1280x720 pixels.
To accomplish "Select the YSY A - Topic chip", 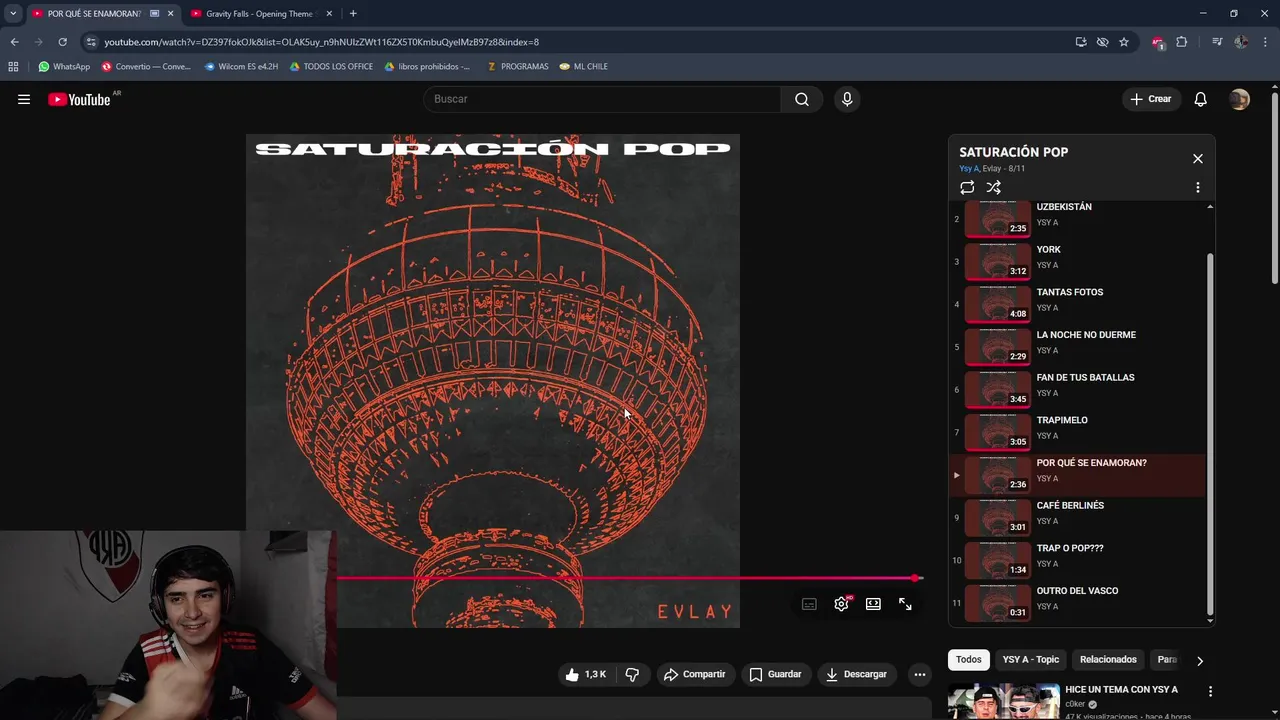I will click(x=1031, y=660).
